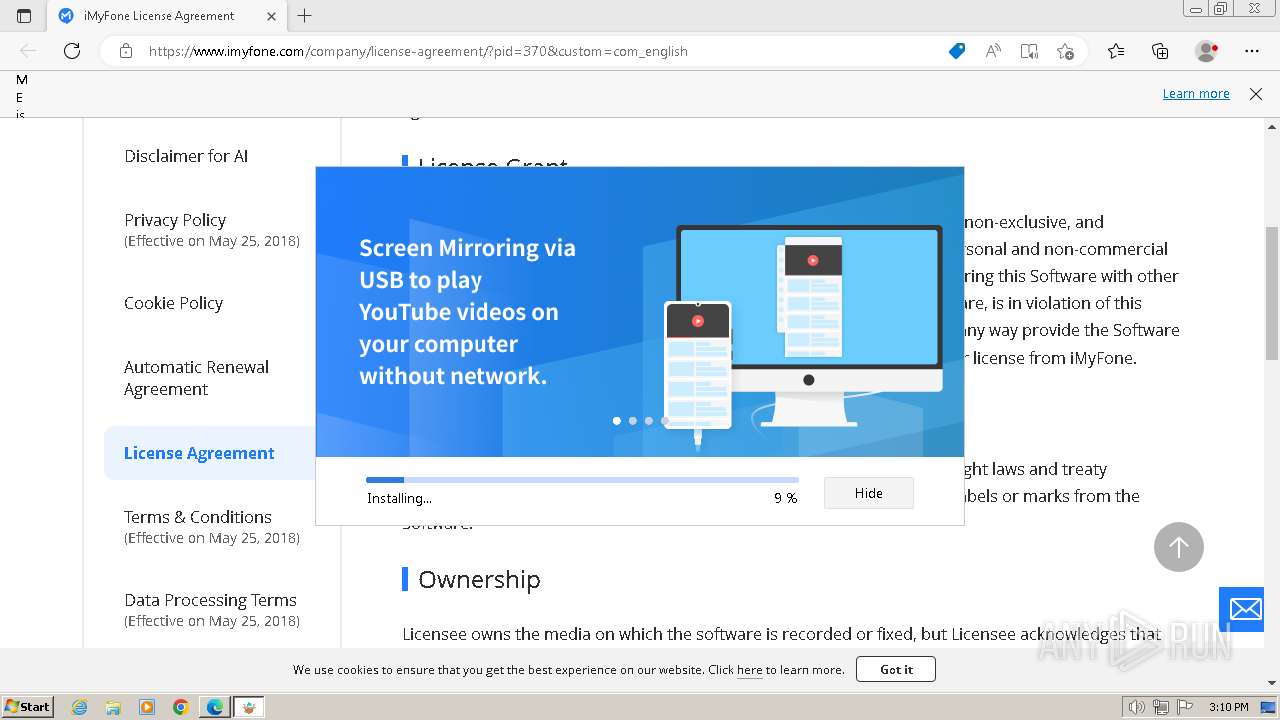
Task: Select the third carousel dot
Action: click(x=648, y=421)
